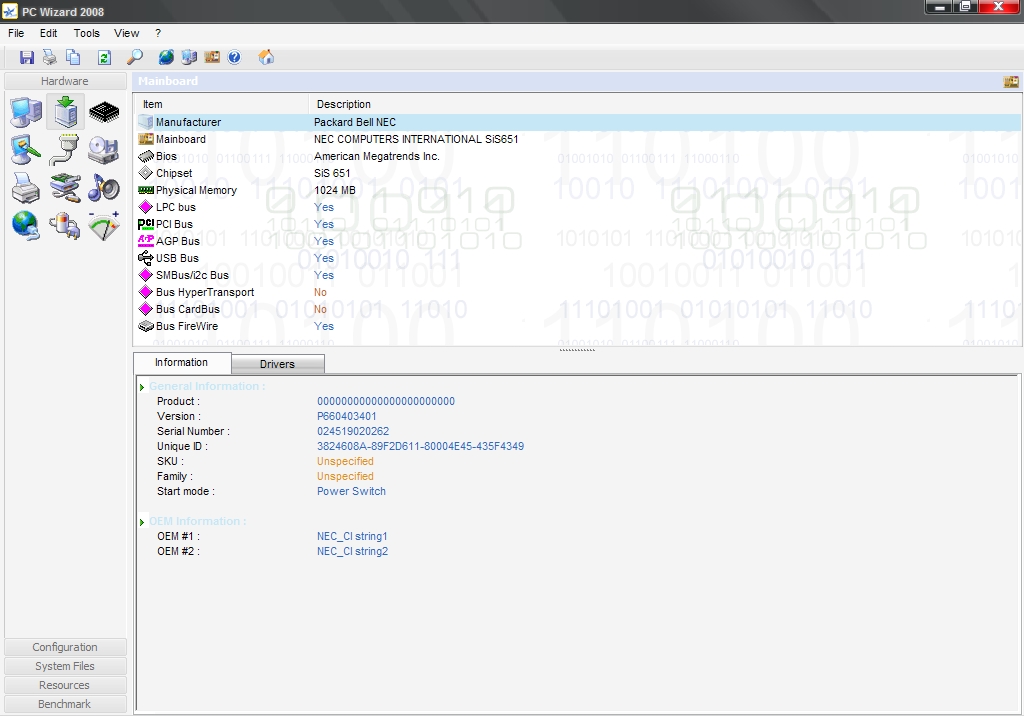Viewport: 1024px width, 716px height.
Task: Open the Devices scanner and peripherals icon
Action: [65, 188]
